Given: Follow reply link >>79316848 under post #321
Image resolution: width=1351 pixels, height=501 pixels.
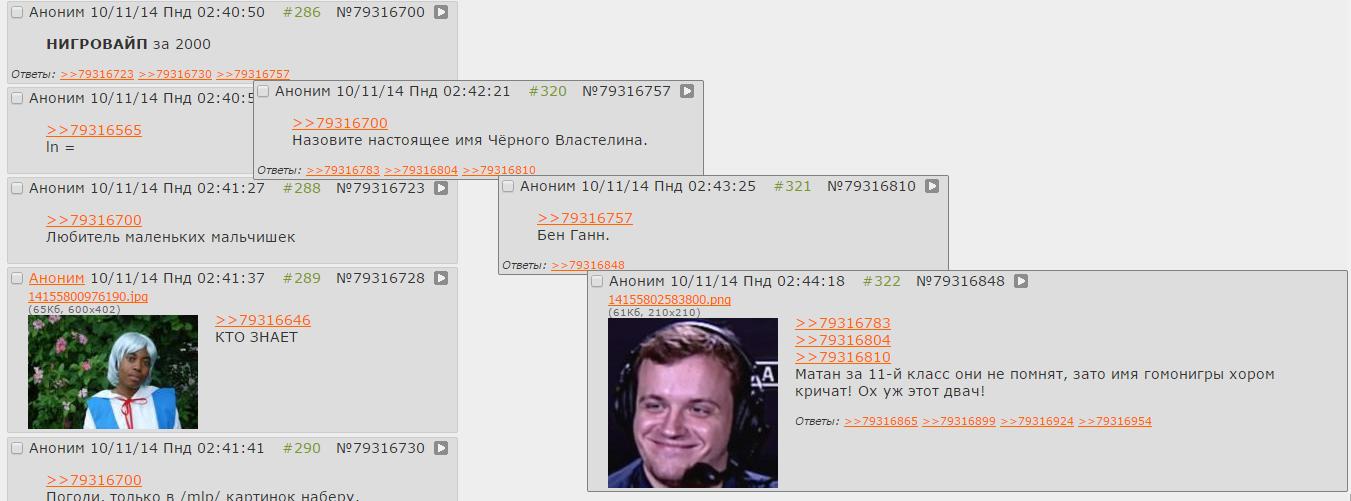Looking at the screenshot, I should 588,266.
